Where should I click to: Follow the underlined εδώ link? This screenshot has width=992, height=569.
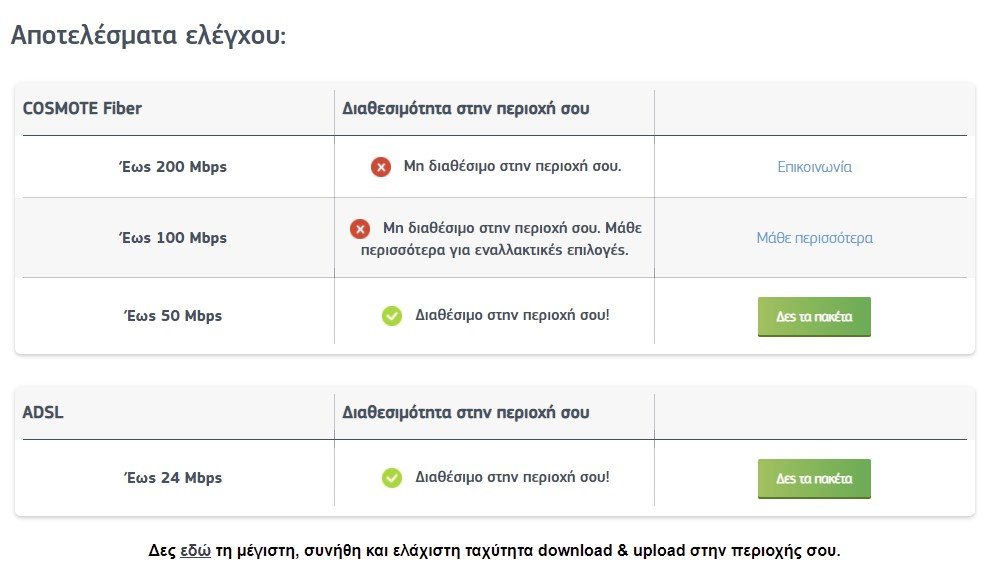point(195,551)
